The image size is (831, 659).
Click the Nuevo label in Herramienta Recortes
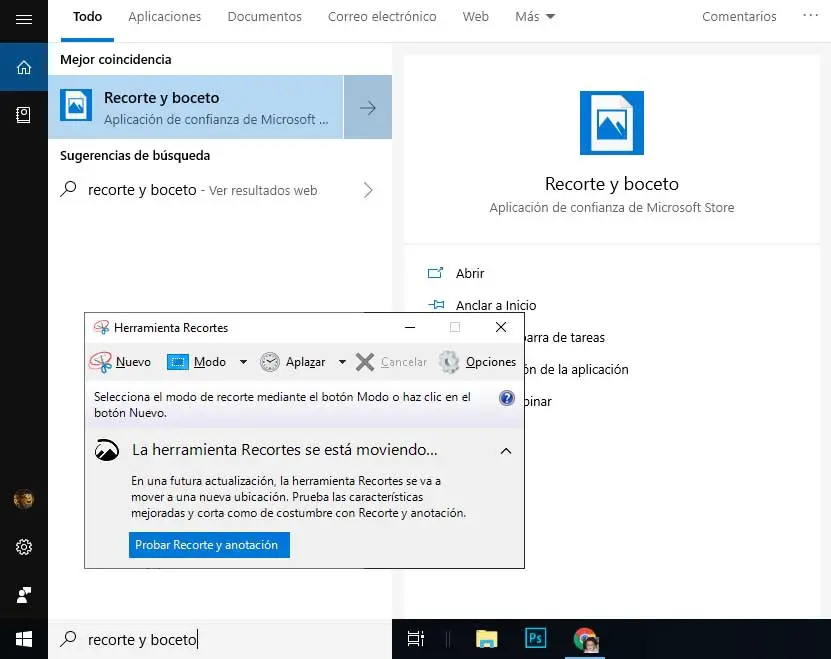(133, 362)
